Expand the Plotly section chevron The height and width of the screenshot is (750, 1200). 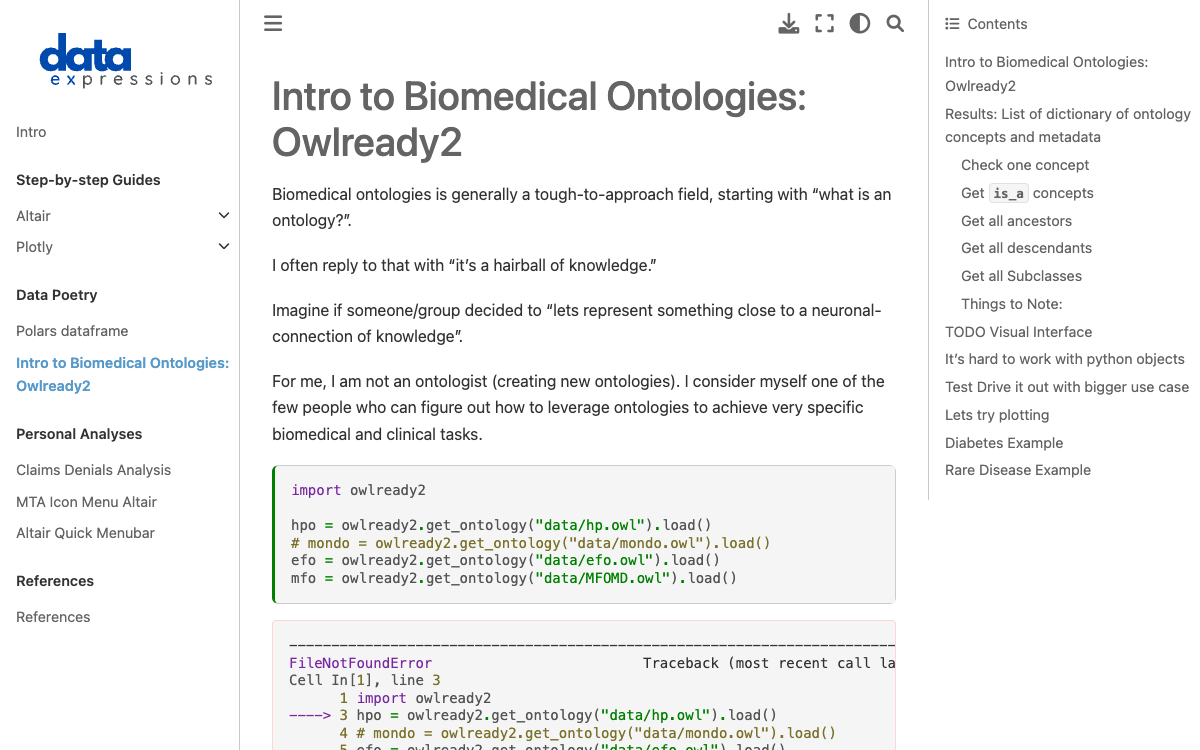pyautogui.click(x=224, y=247)
